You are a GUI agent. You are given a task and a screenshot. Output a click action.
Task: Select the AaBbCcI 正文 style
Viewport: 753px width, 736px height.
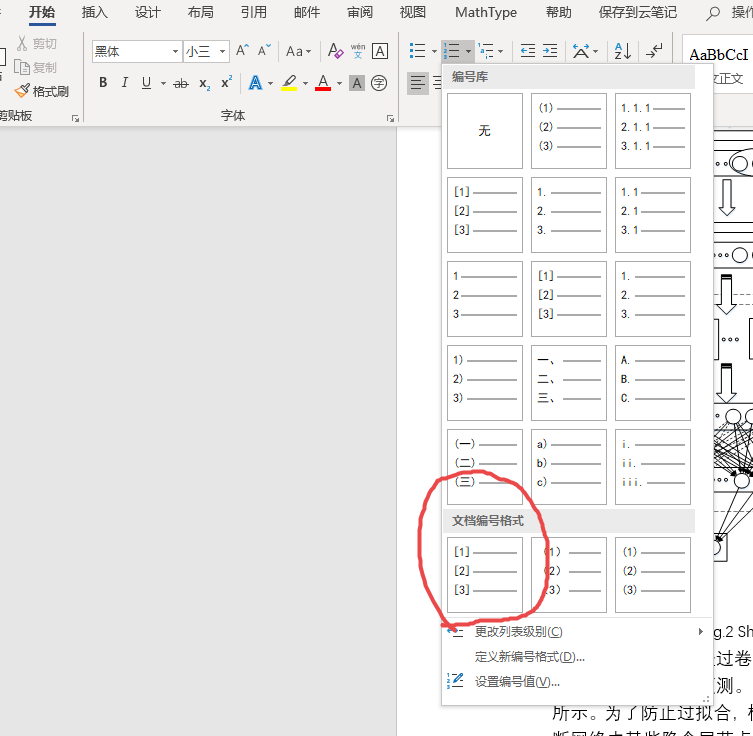click(718, 65)
